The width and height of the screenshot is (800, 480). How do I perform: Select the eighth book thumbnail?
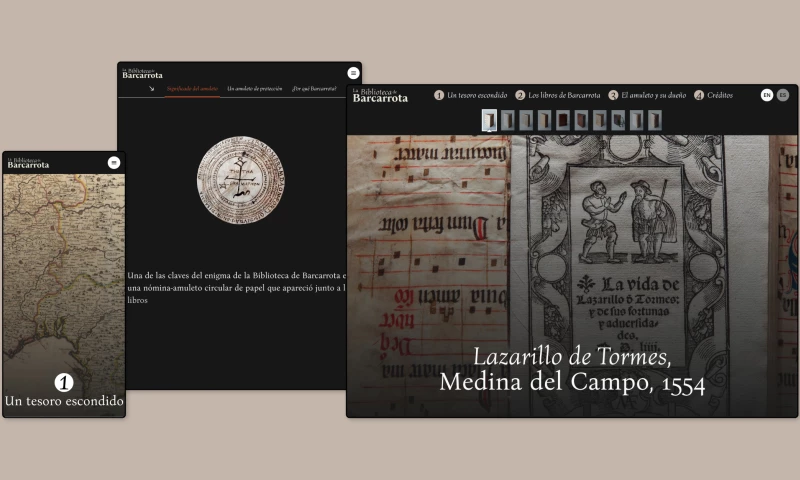[618, 121]
